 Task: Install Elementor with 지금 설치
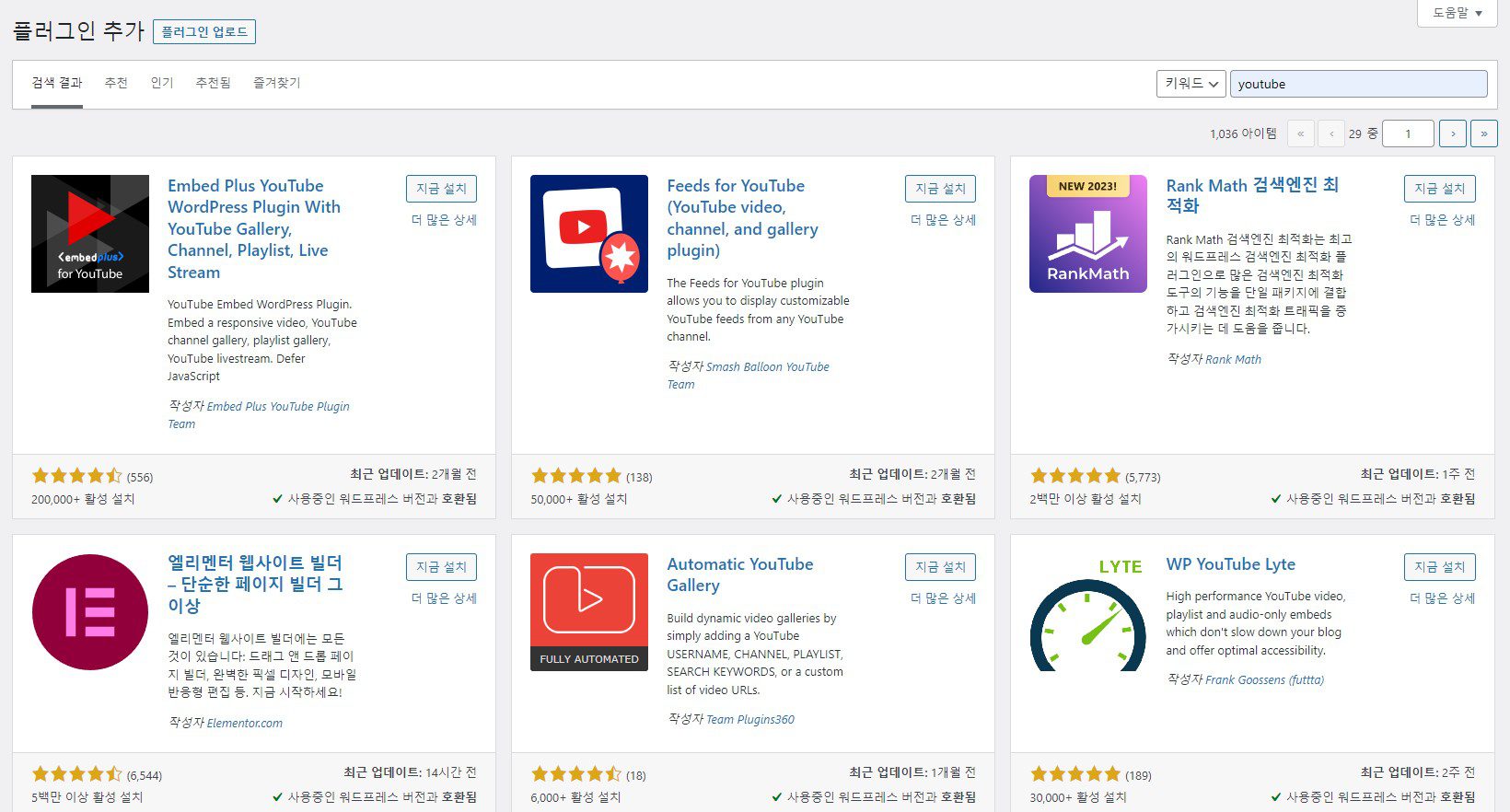[441, 567]
